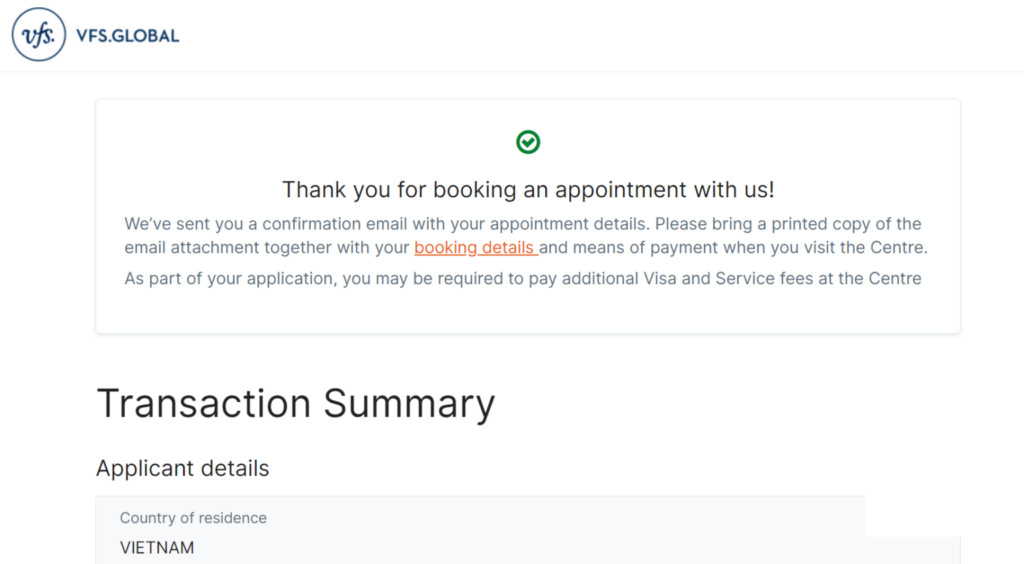Click the words 'email attachment together with your'
Viewport: 1024px width, 564px height.
pyautogui.click(x=267, y=247)
